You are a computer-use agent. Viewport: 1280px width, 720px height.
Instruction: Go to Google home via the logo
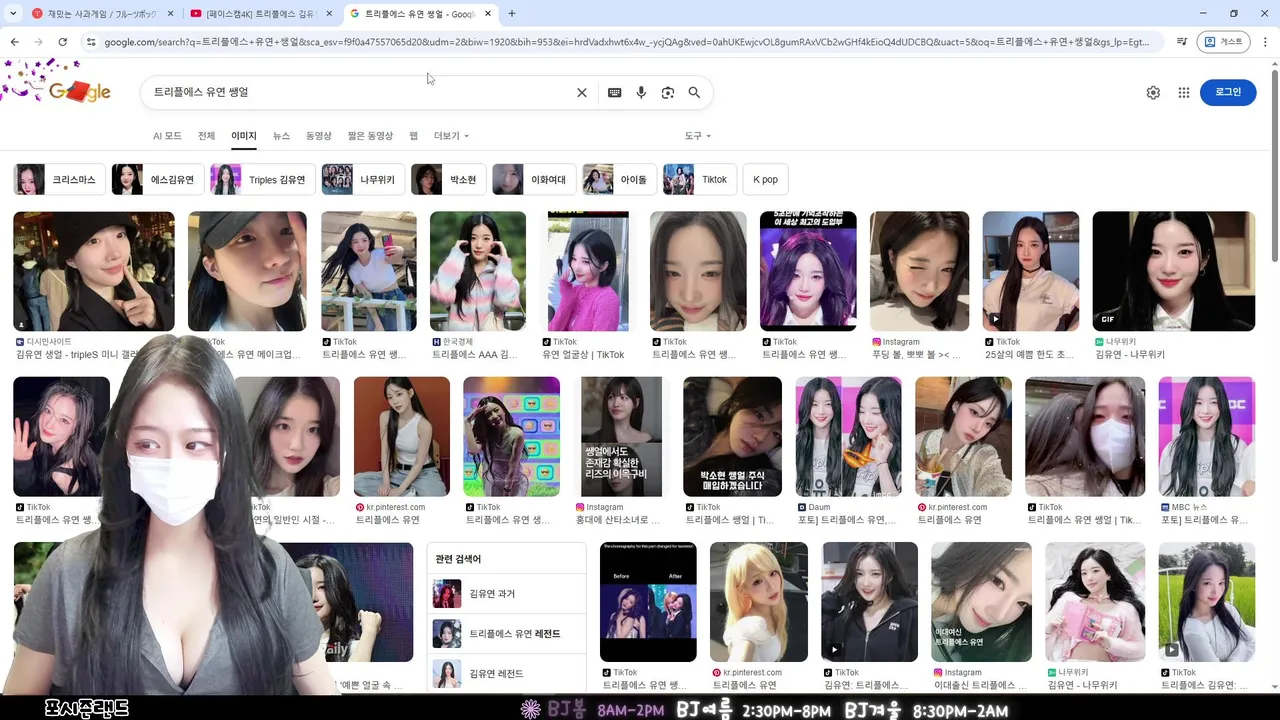coord(79,91)
